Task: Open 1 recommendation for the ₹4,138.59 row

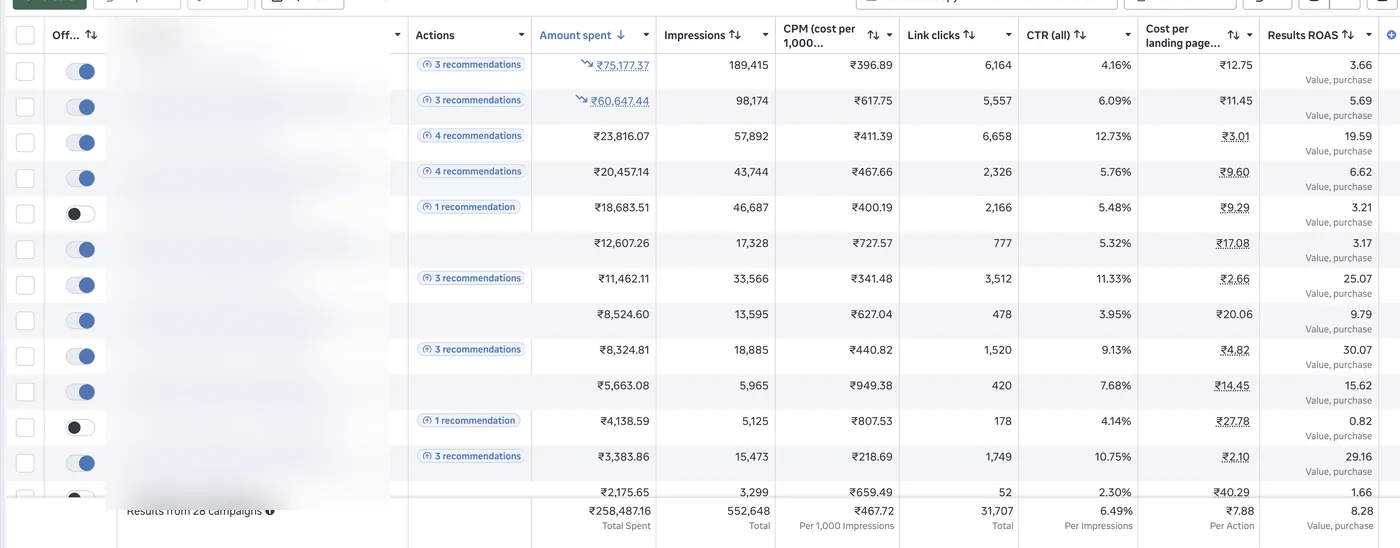Action: pyautogui.click(x=468, y=420)
